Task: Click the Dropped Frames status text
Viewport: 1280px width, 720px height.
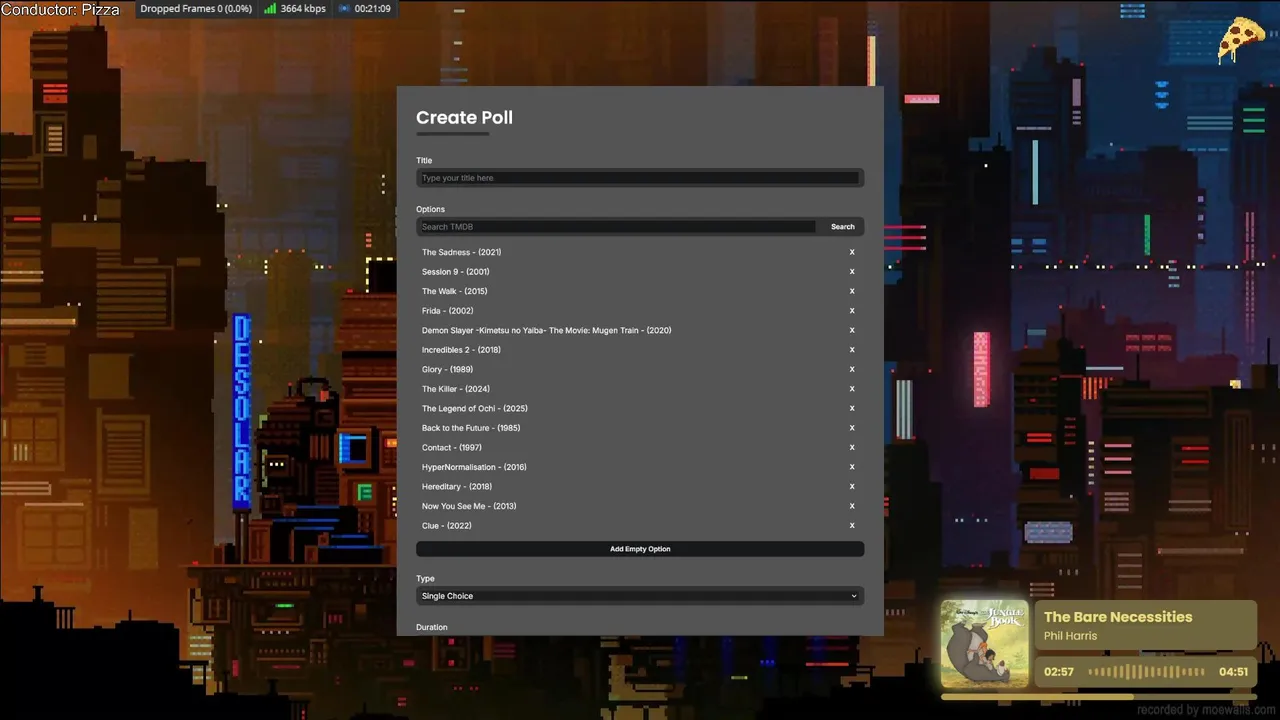Action: [x=196, y=9]
